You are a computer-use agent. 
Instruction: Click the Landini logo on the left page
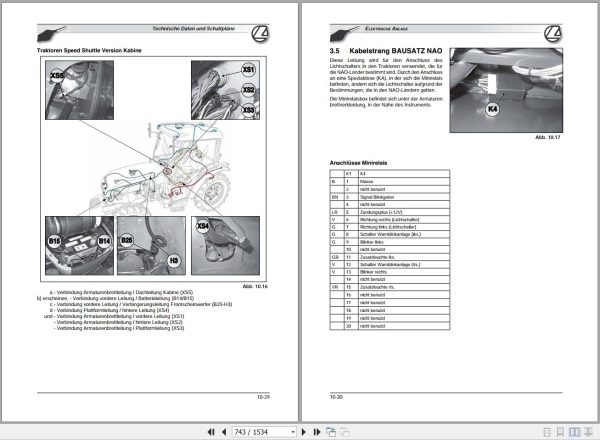pos(260,34)
